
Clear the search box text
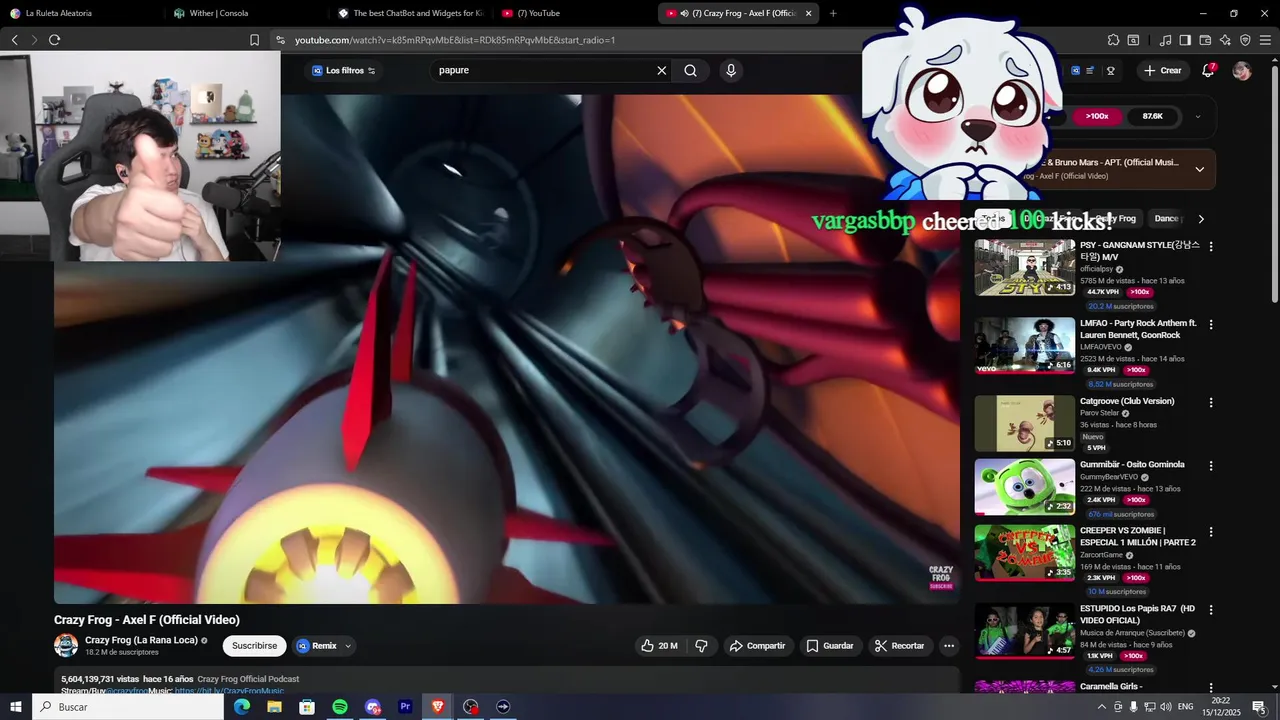pos(661,71)
